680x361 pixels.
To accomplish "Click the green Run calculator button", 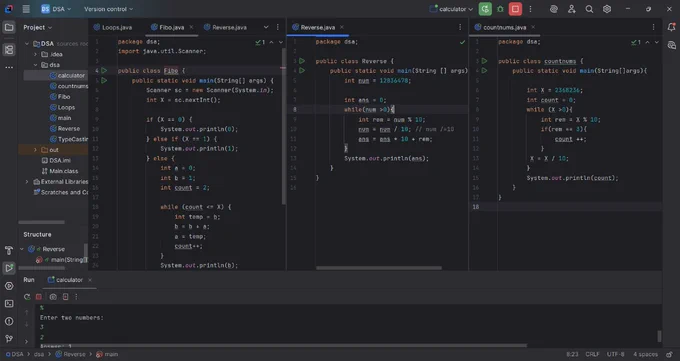I will pos(485,9).
